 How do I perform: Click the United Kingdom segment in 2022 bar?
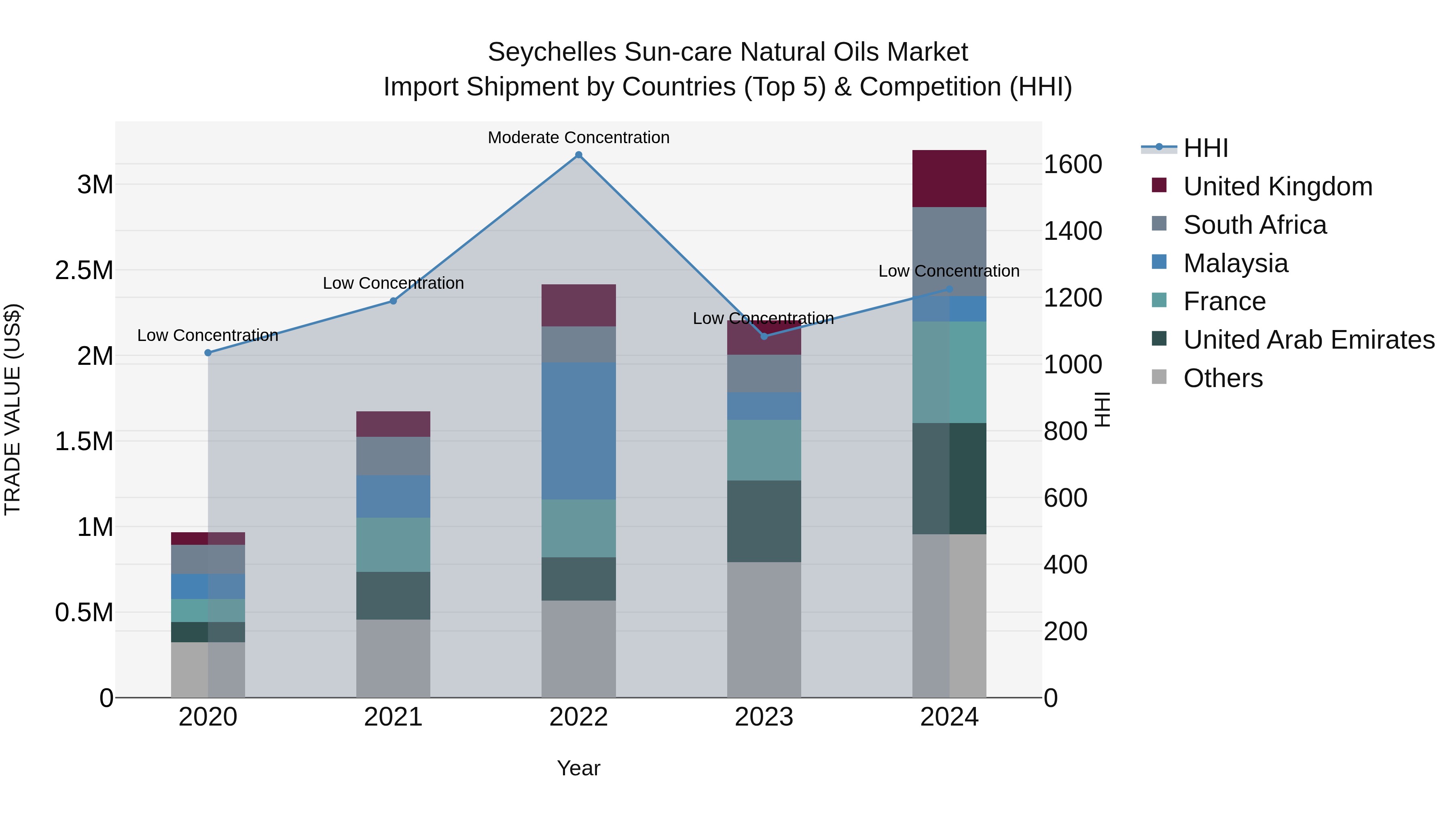click(579, 306)
